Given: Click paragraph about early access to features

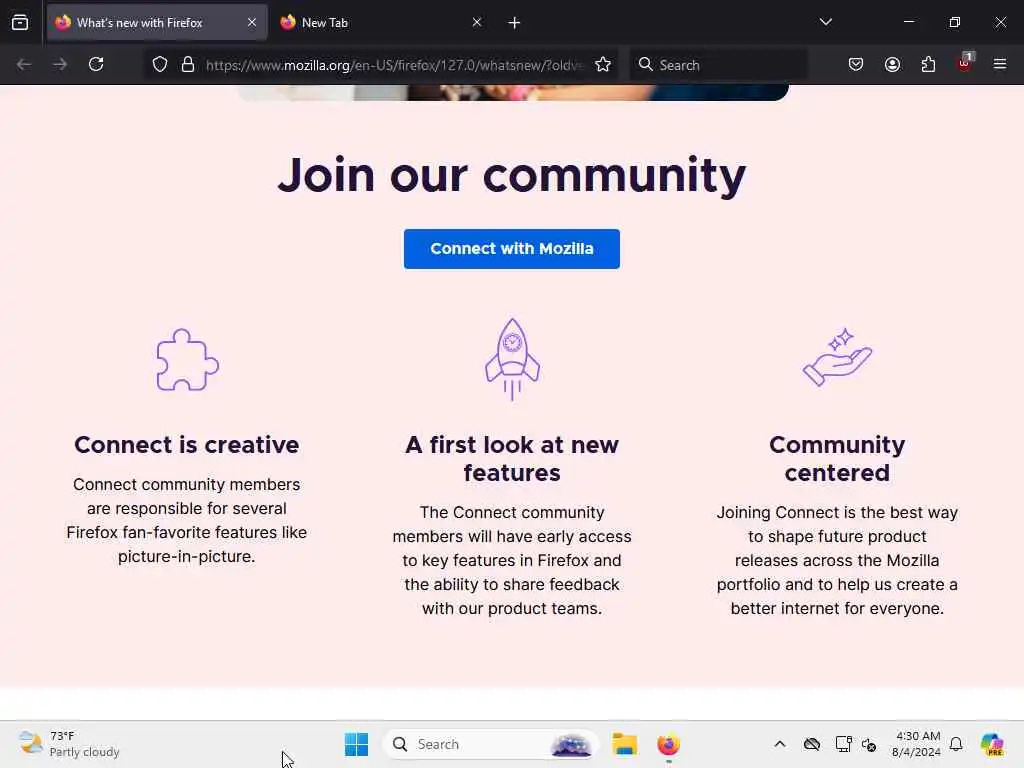Looking at the screenshot, I should [x=512, y=560].
